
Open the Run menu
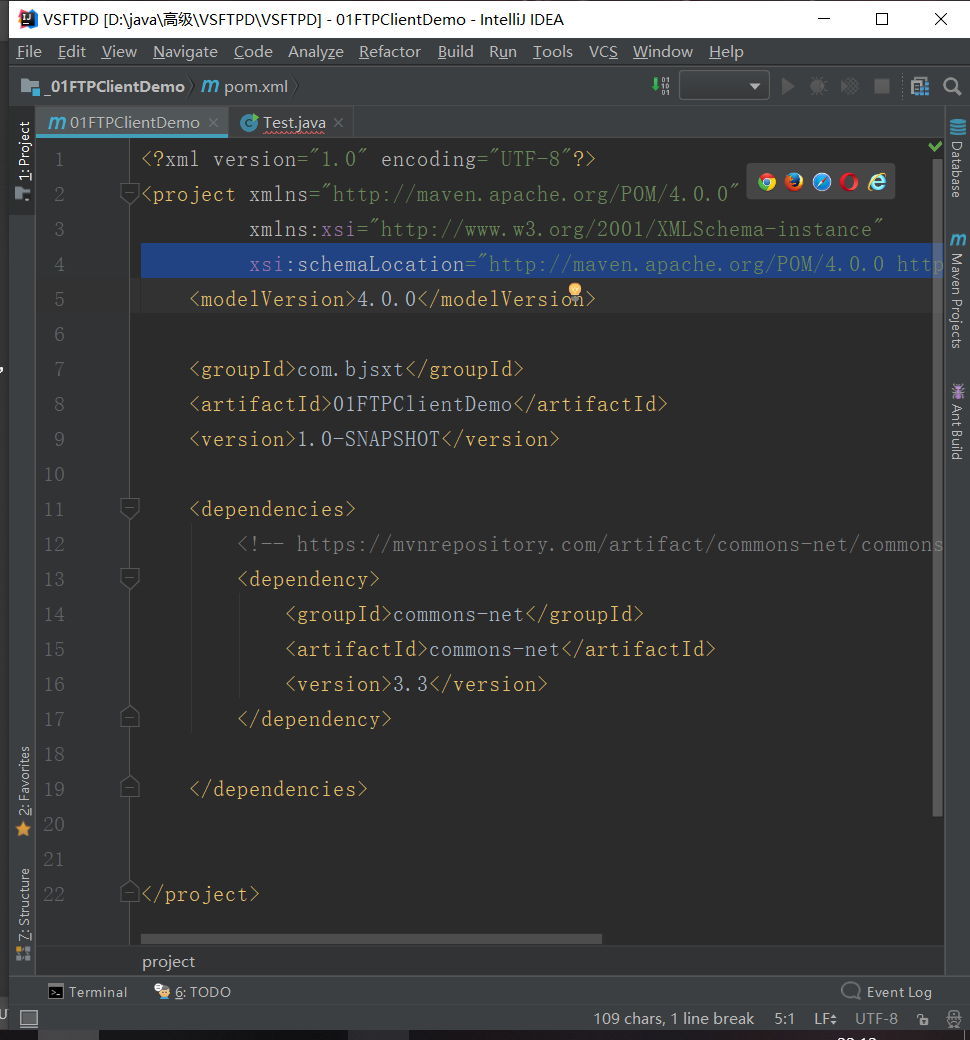click(503, 52)
